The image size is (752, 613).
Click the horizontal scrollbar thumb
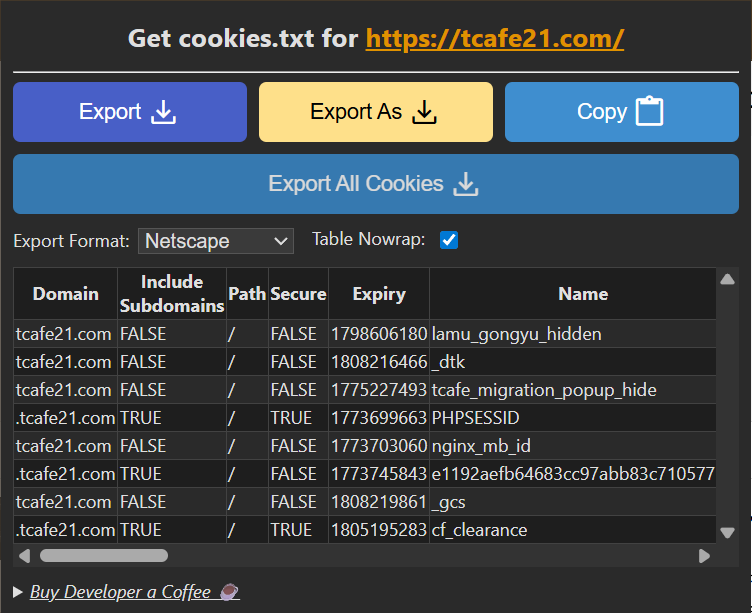click(104, 555)
